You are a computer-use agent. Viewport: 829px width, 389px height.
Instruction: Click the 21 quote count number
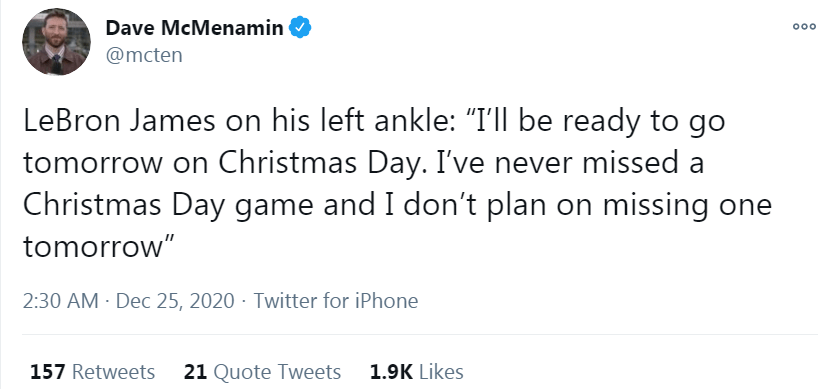coord(195,372)
